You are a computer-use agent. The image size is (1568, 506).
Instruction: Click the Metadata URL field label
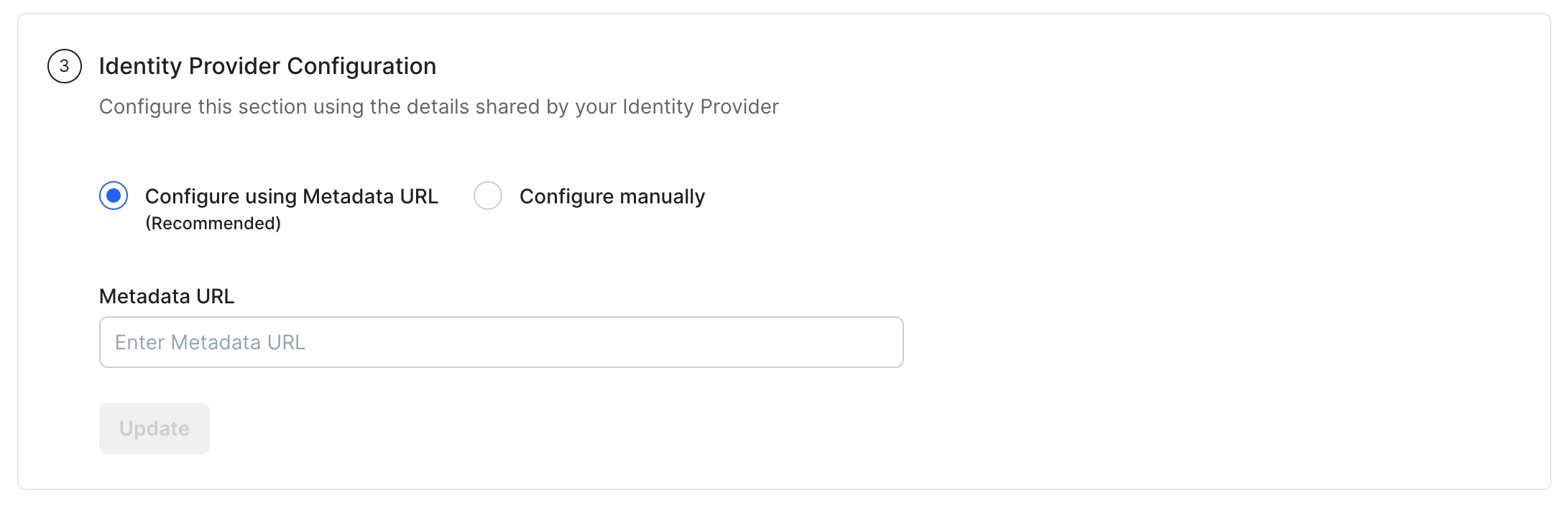167,295
